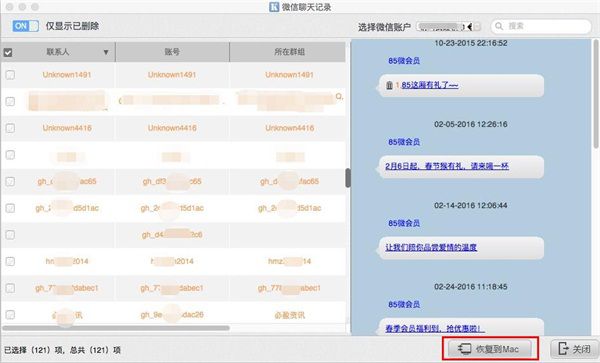The image size is (600, 363).
Task: Check the row ending in 2014 checkbox
Action: [x=10, y=261]
